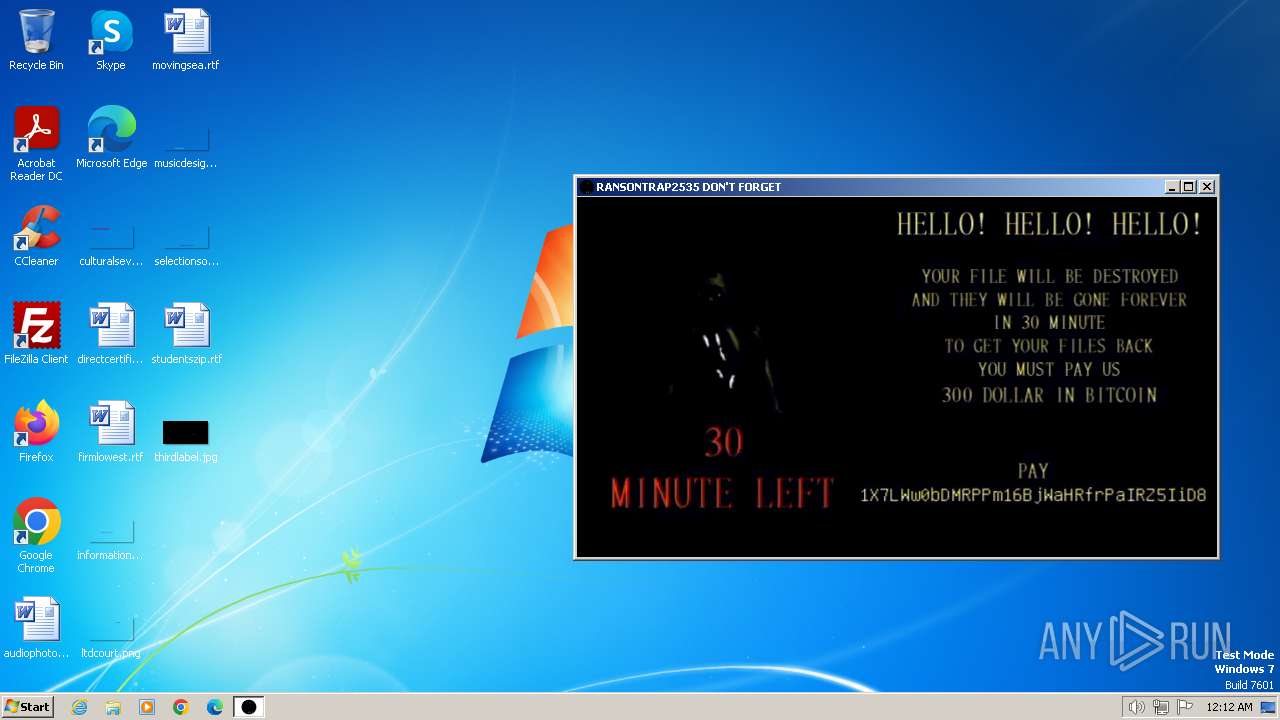Click the Show desktop button on the taskbar

(x=1270, y=707)
